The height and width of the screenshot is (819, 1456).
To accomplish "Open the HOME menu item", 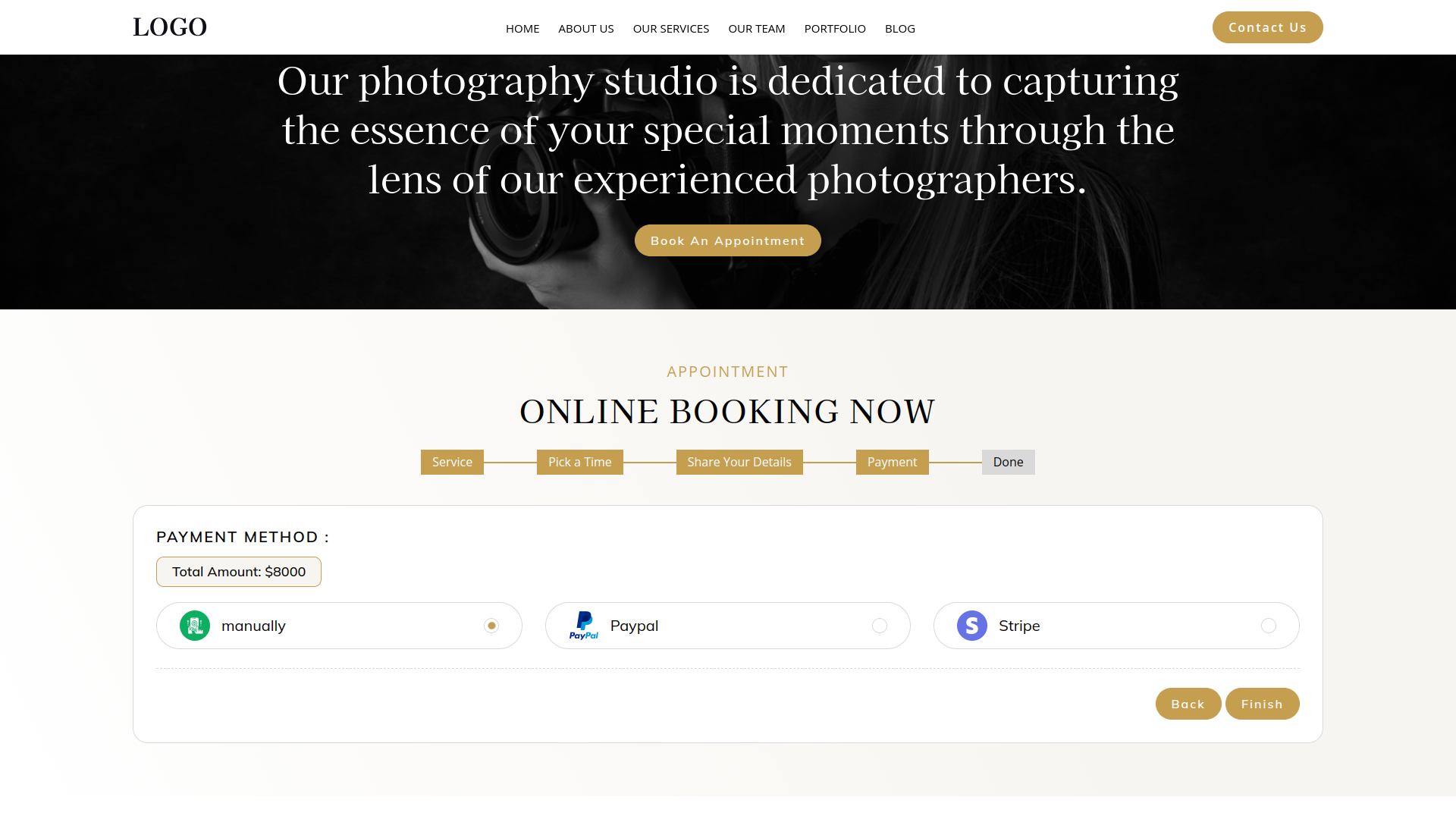I will pyautogui.click(x=522, y=29).
